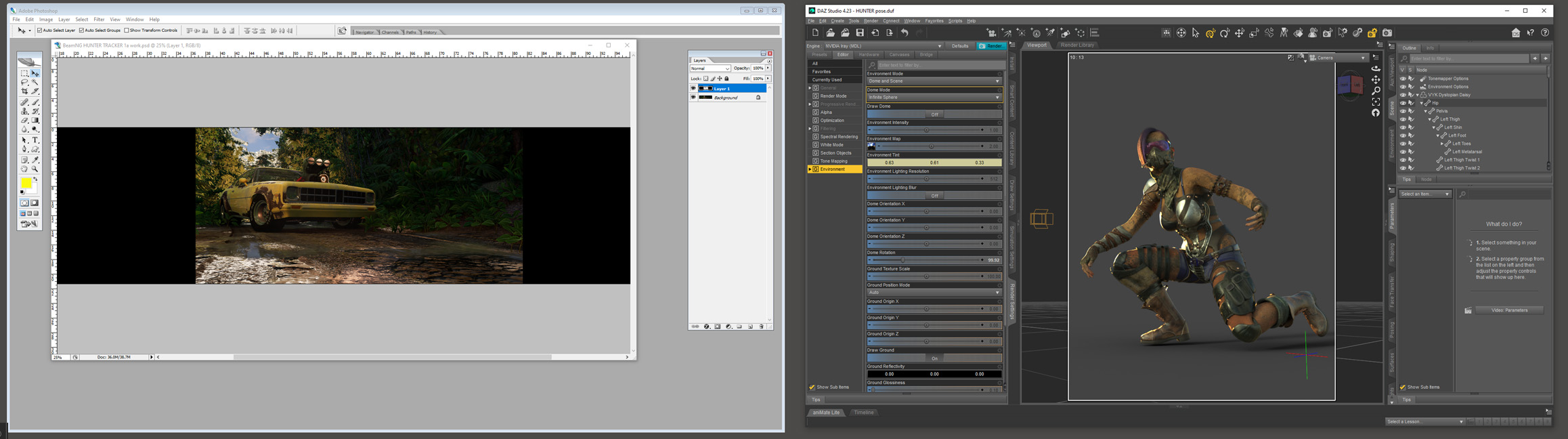Toggle Draw Dome Off switch
1568x439 pixels.
[x=934, y=114]
